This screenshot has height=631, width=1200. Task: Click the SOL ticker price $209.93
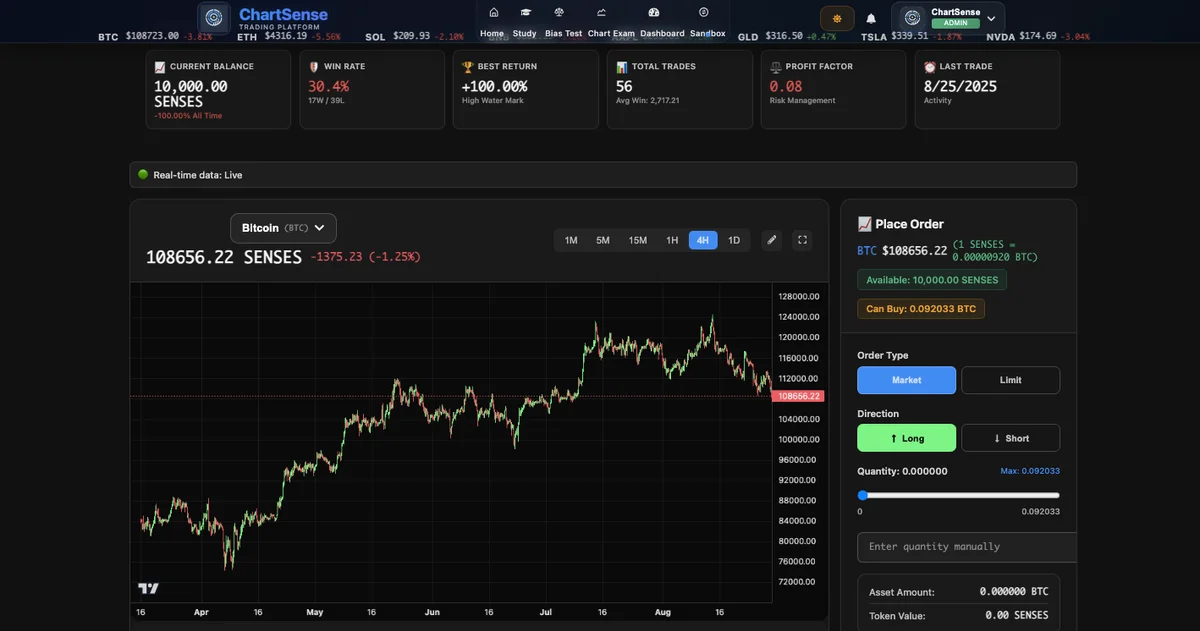pyautogui.click(x=412, y=36)
